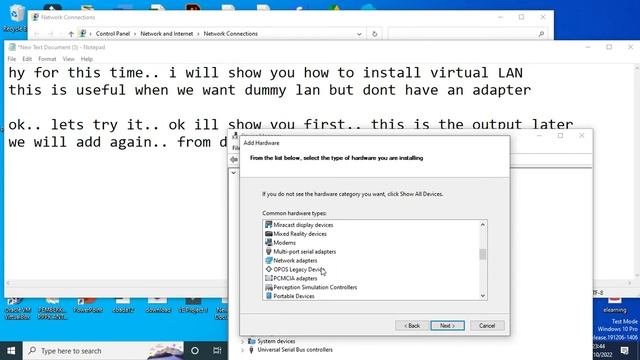Image resolution: width=640 pixels, height=360 pixels.
Task: Cancel the Add Hardware wizard
Action: tap(487, 326)
